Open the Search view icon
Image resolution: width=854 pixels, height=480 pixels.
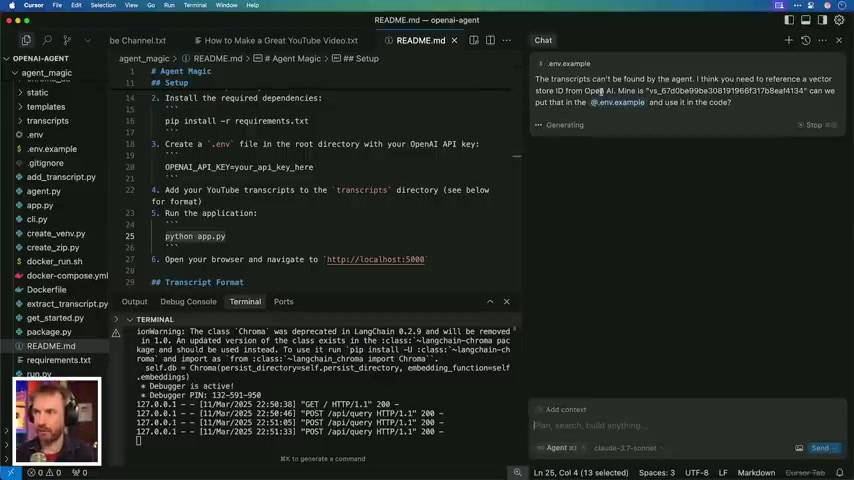(47, 40)
